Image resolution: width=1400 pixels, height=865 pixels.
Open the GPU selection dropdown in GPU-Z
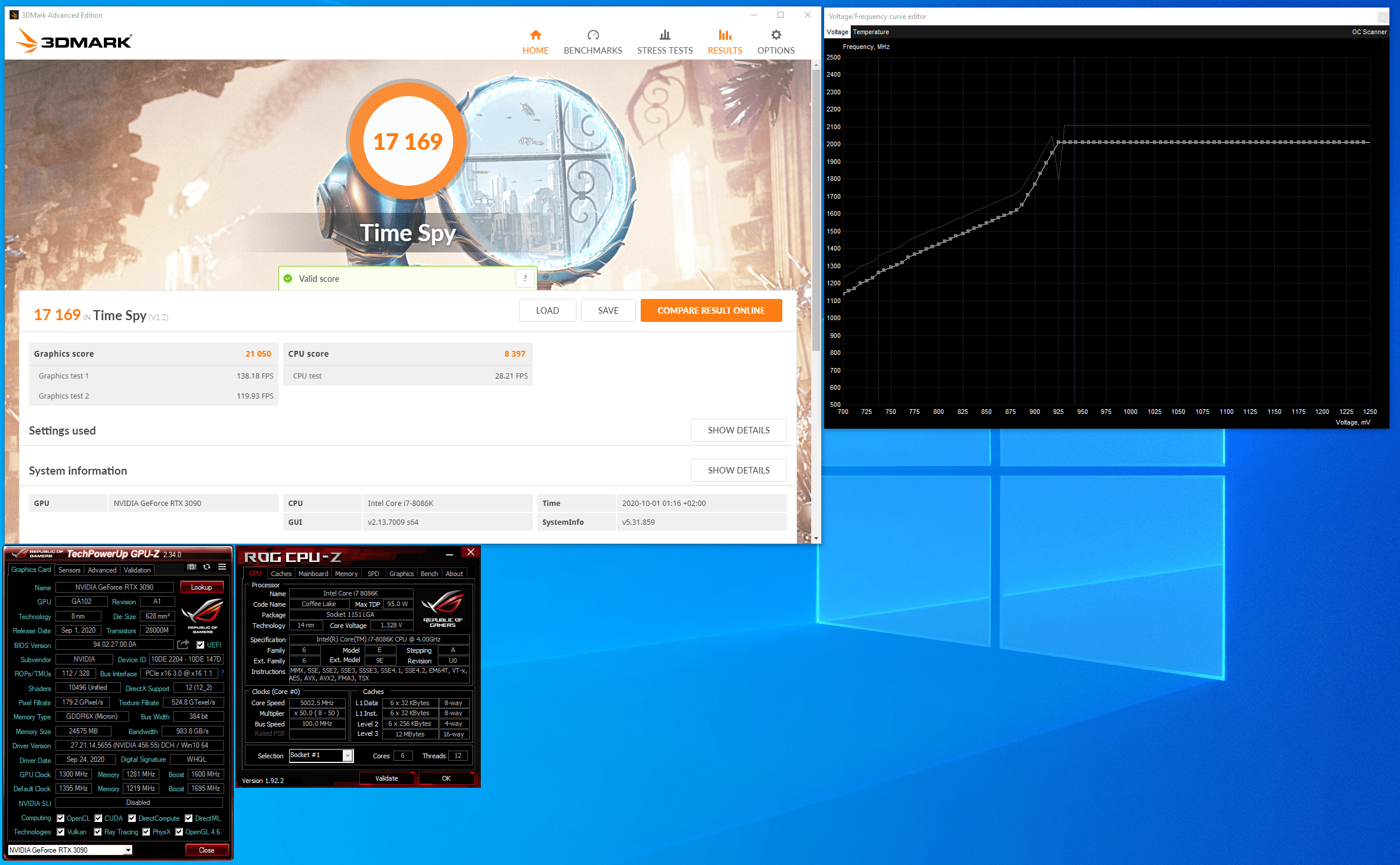coord(70,850)
